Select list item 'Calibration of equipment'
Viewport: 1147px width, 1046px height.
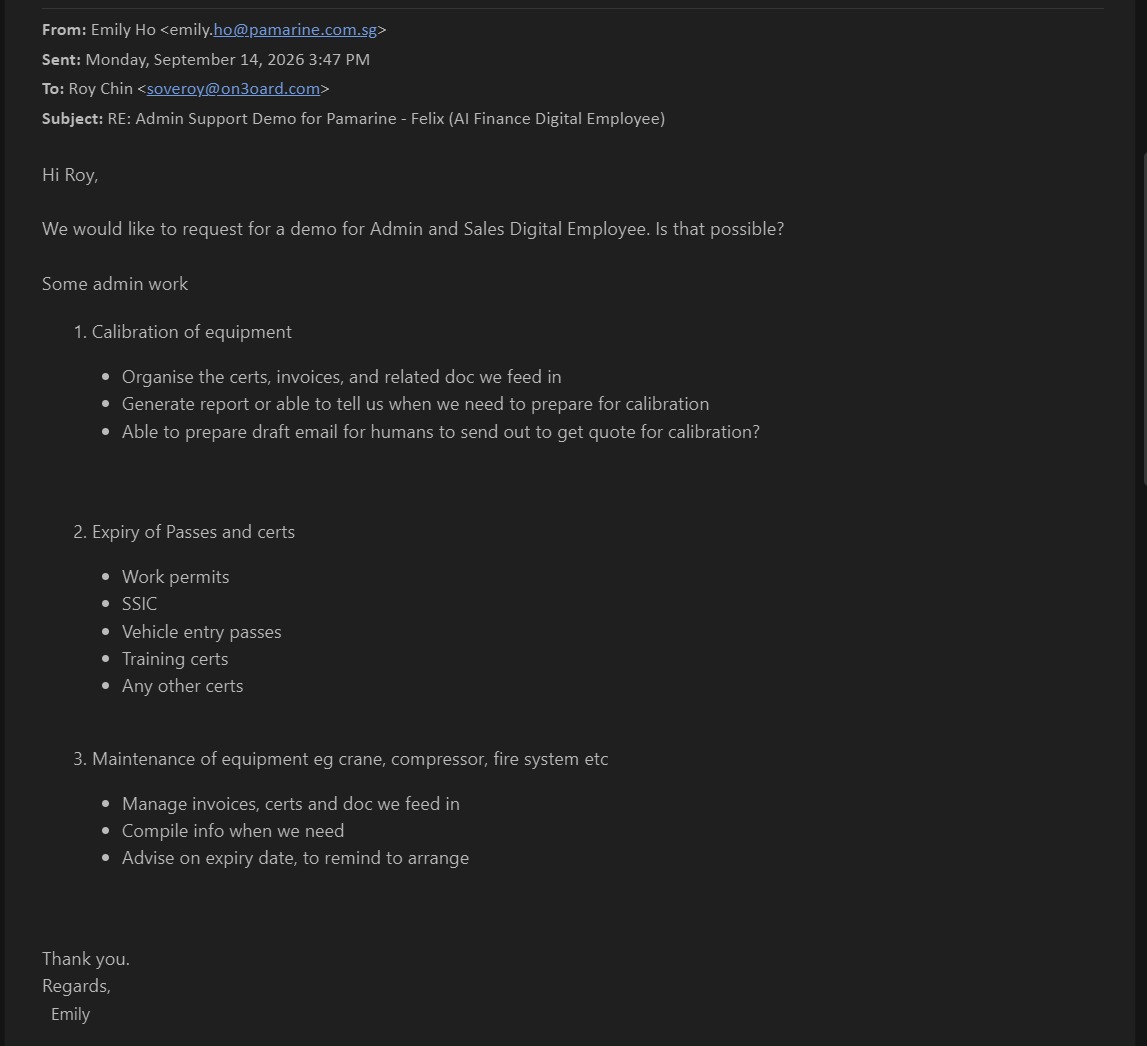[192, 332]
